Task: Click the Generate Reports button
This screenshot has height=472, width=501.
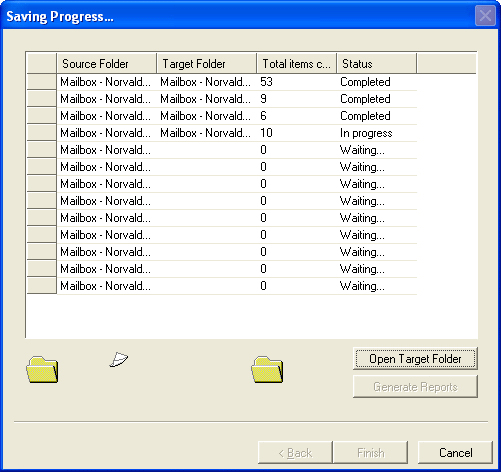Action: [415, 387]
